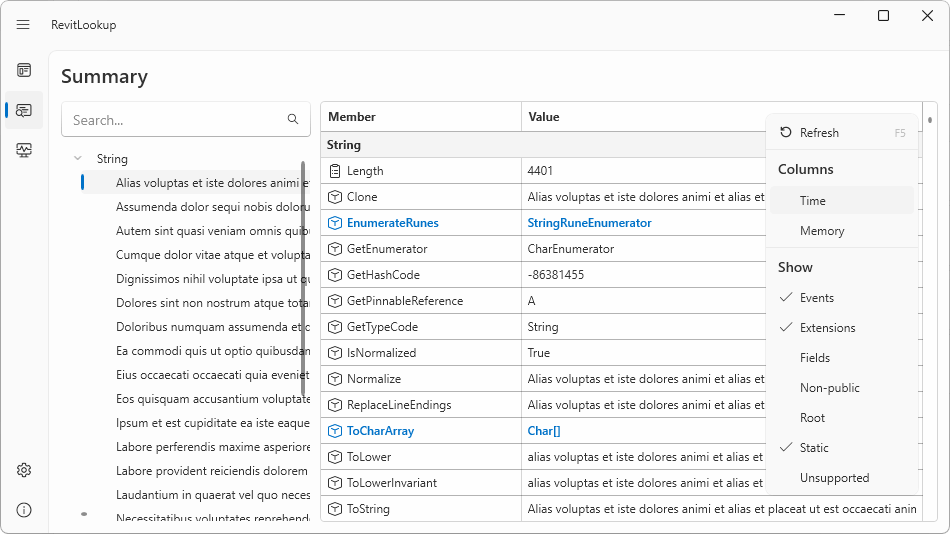This screenshot has height=534, width=950.
Task: Collapse the String tree node
Action: [78, 159]
